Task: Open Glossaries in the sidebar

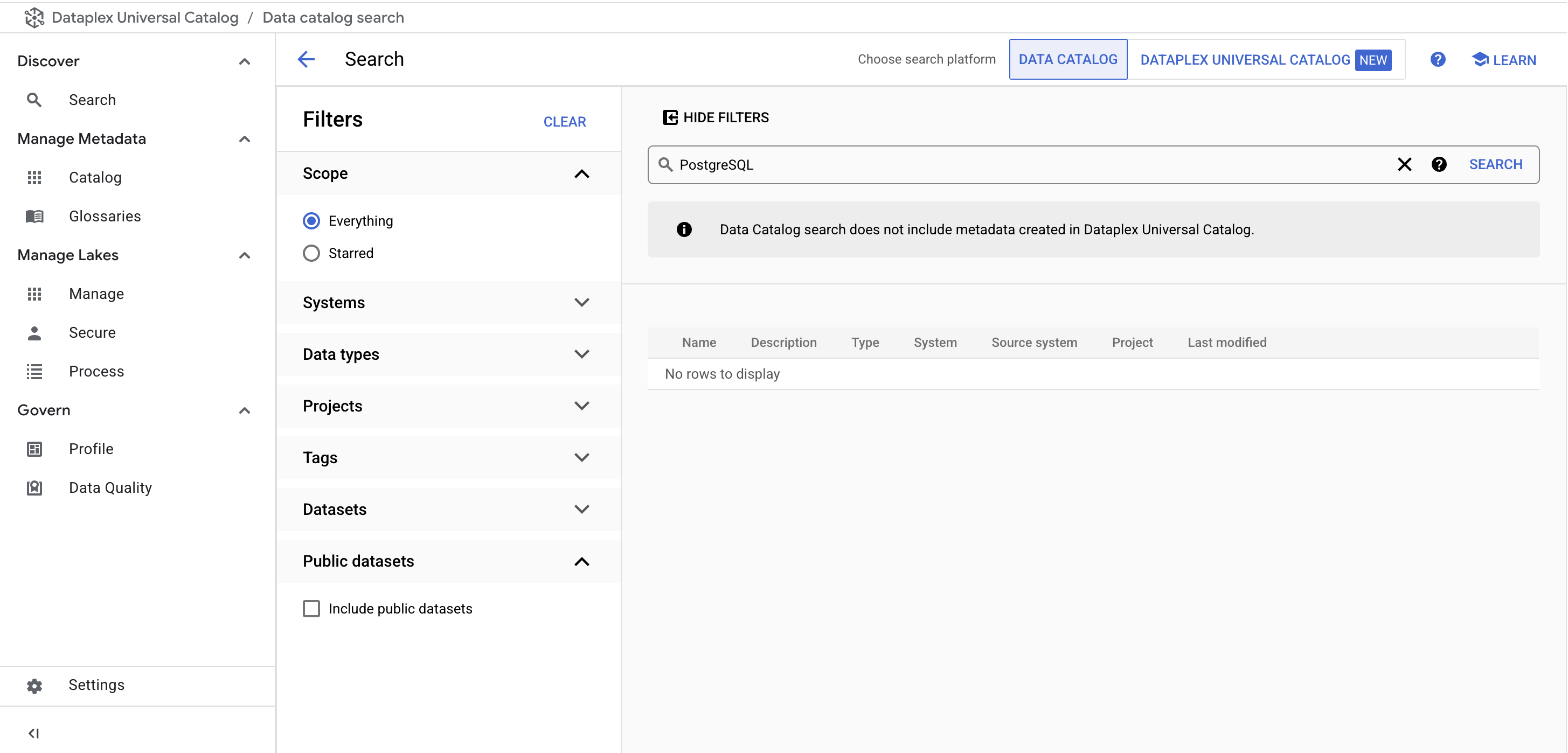Action: tap(105, 216)
